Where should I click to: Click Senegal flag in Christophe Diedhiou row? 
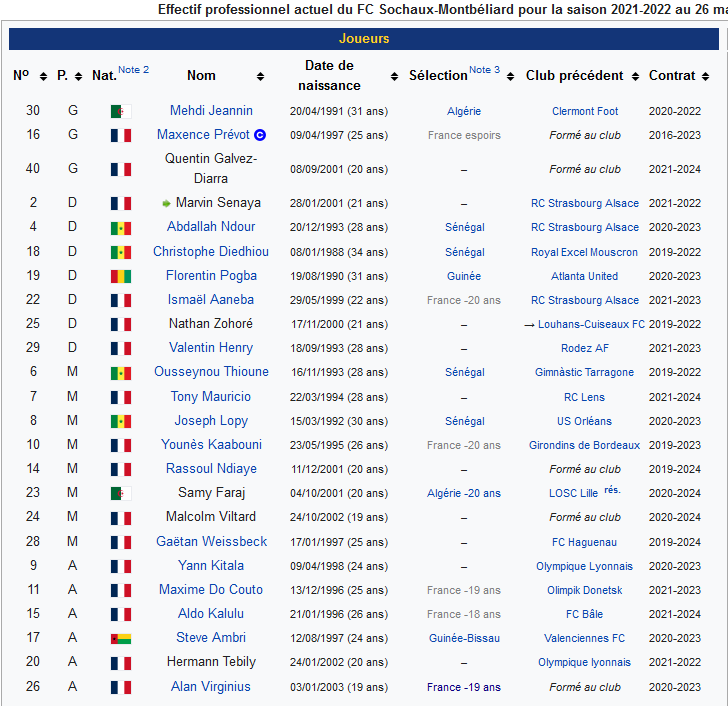(x=121, y=253)
